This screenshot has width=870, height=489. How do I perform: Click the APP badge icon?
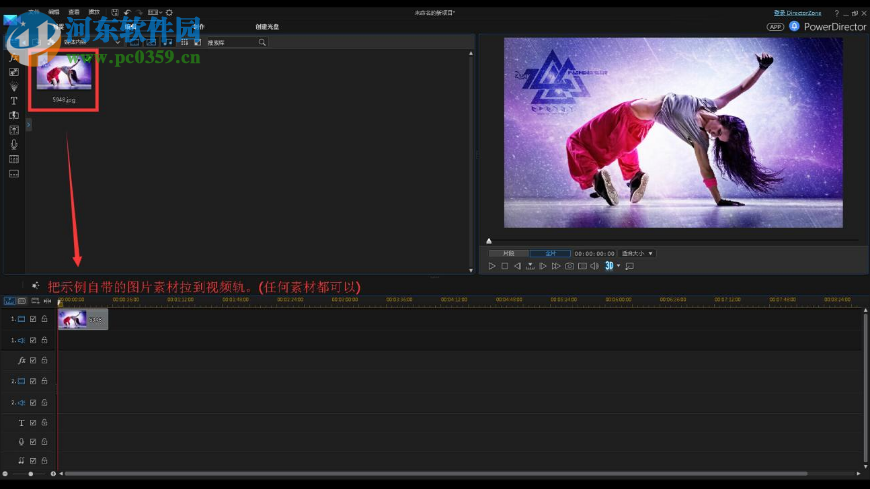click(x=775, y=27)
